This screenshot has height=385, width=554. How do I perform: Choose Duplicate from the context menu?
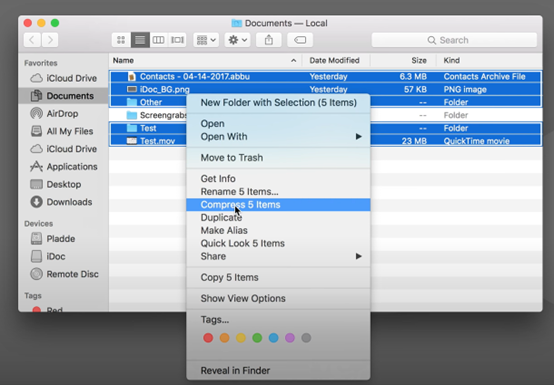tap(278, 218)
